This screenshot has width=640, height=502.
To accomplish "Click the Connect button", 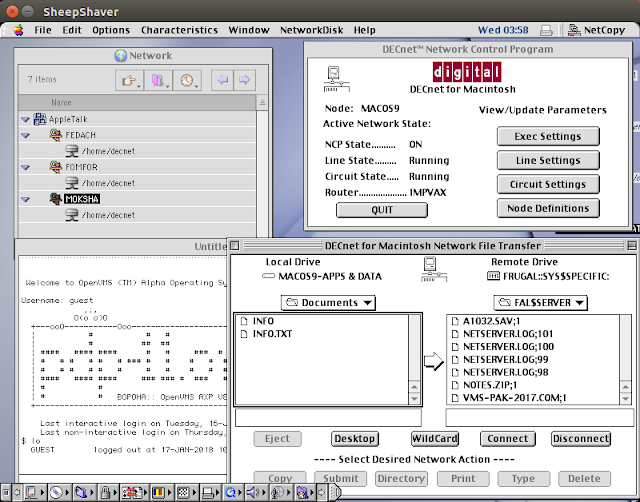I will coord(507,439).
